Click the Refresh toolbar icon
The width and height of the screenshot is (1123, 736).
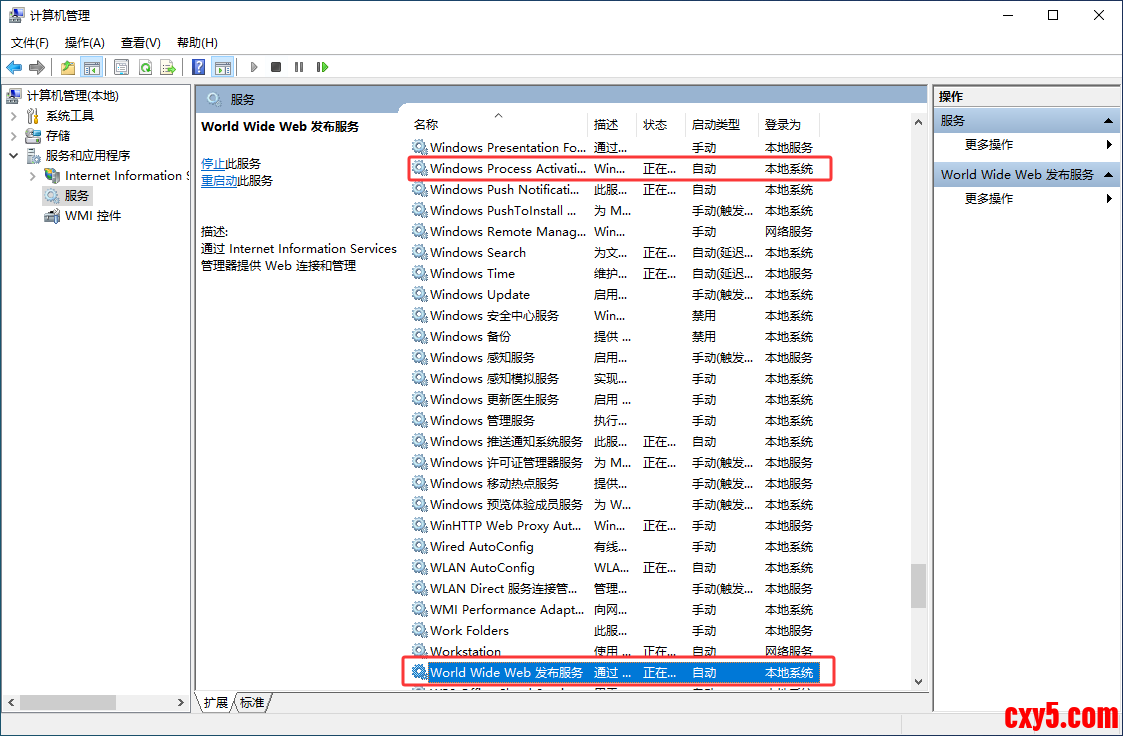[x=145, y=67]
